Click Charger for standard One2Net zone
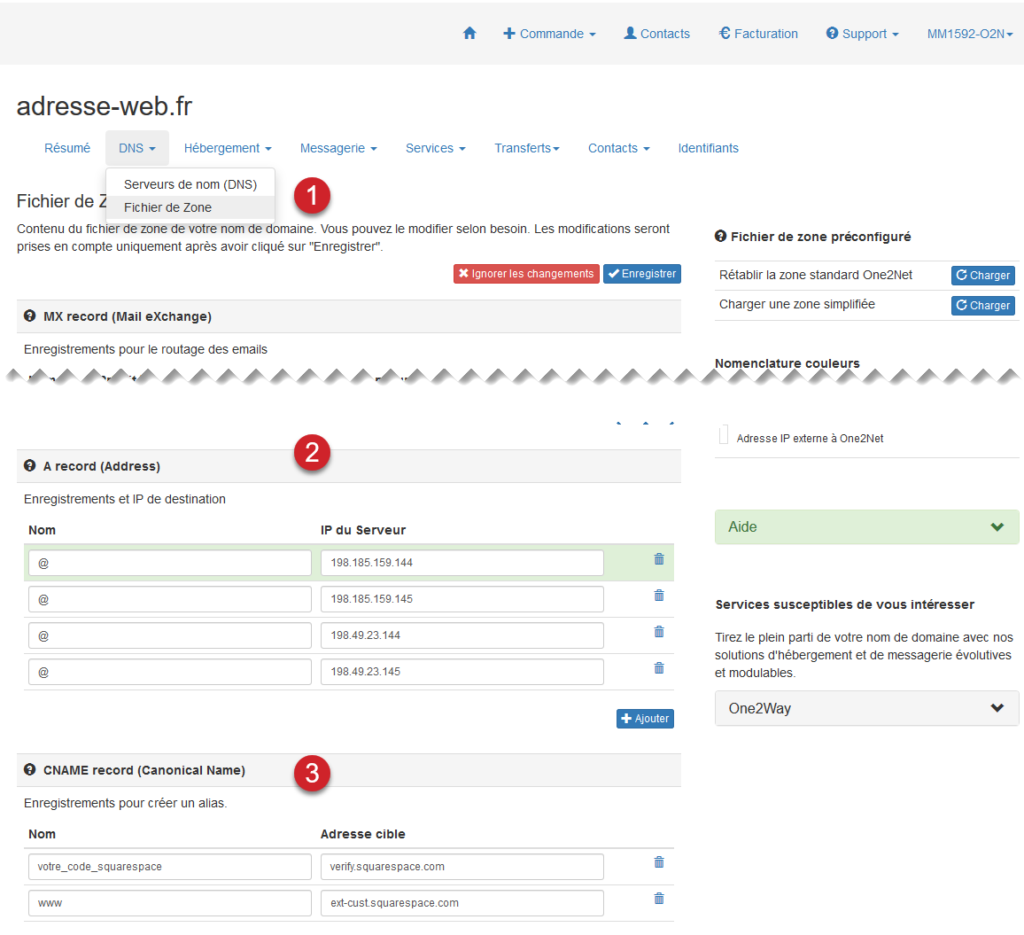Image resolution: width=1024 pixels, height=935 pixels. (x=982, y=275)
